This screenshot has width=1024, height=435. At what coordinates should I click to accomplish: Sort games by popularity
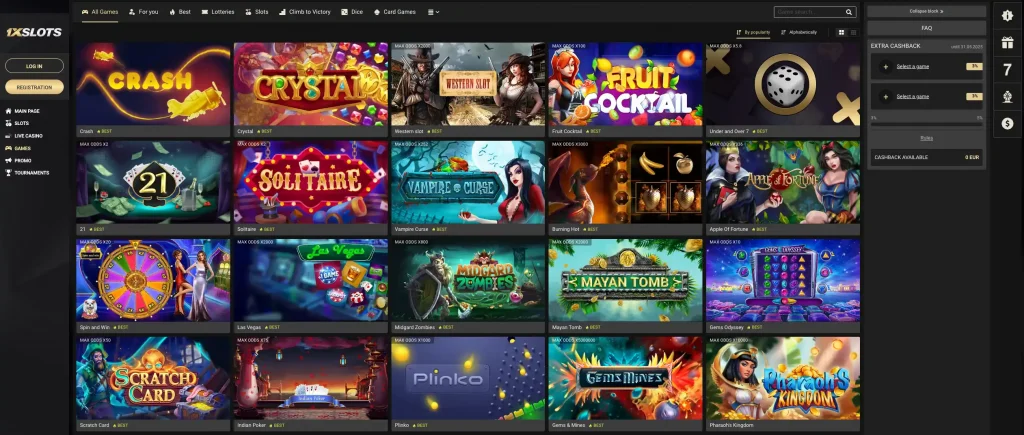tap(753, 32)
